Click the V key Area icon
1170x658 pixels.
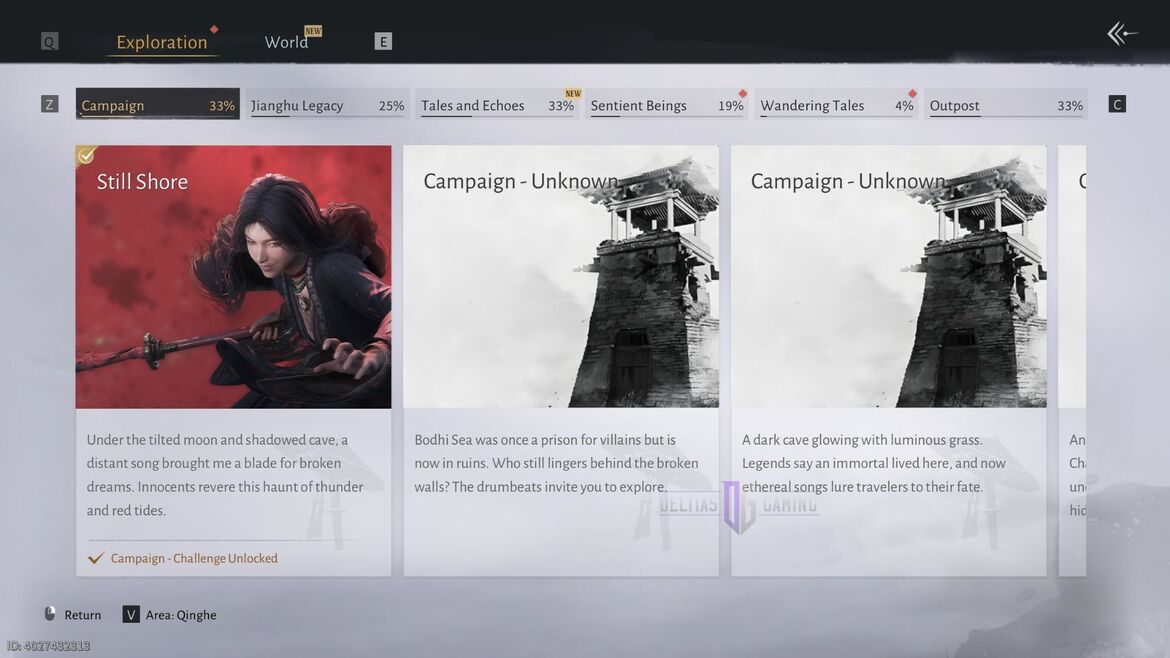tap(131, 615)
